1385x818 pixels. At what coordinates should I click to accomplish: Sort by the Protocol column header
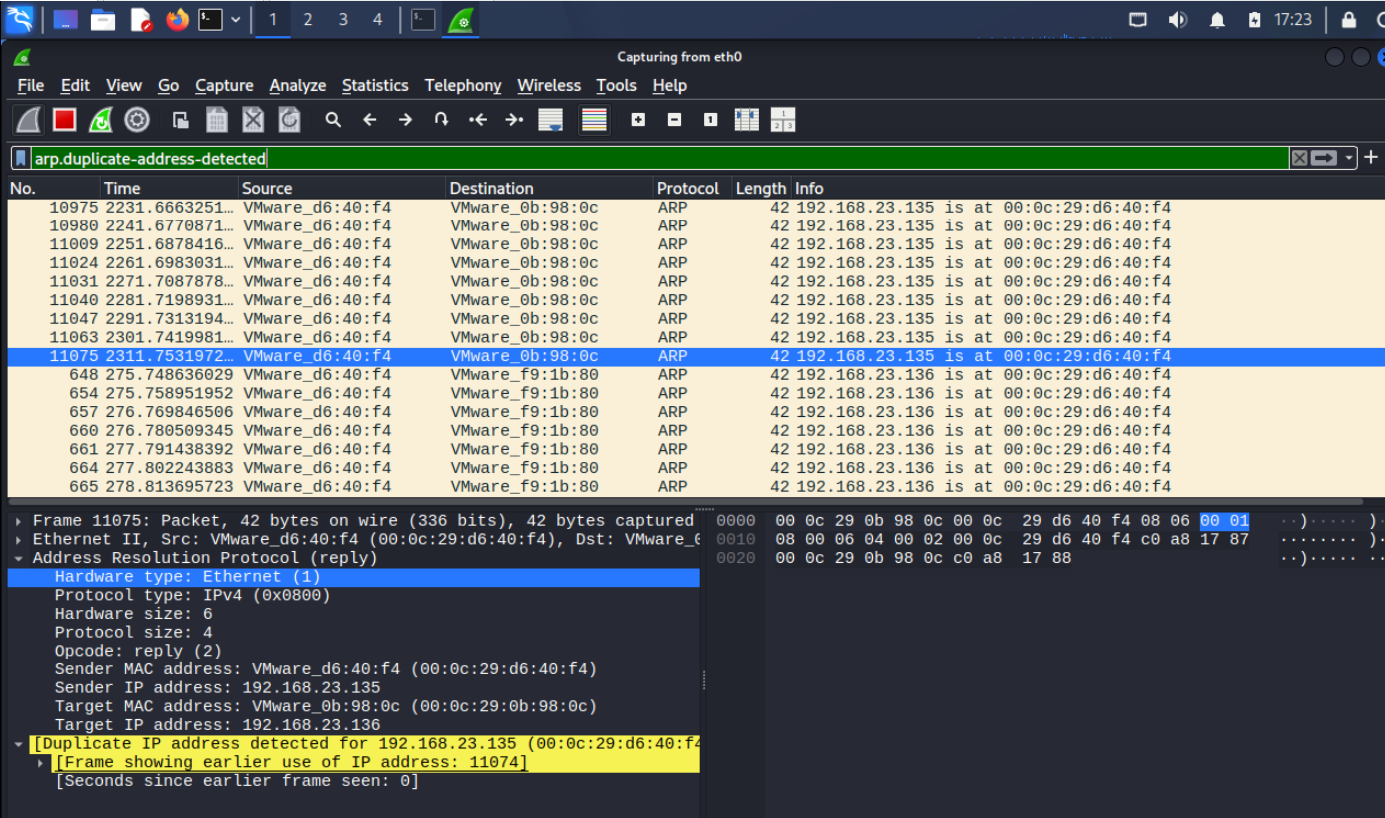(693, 188)
